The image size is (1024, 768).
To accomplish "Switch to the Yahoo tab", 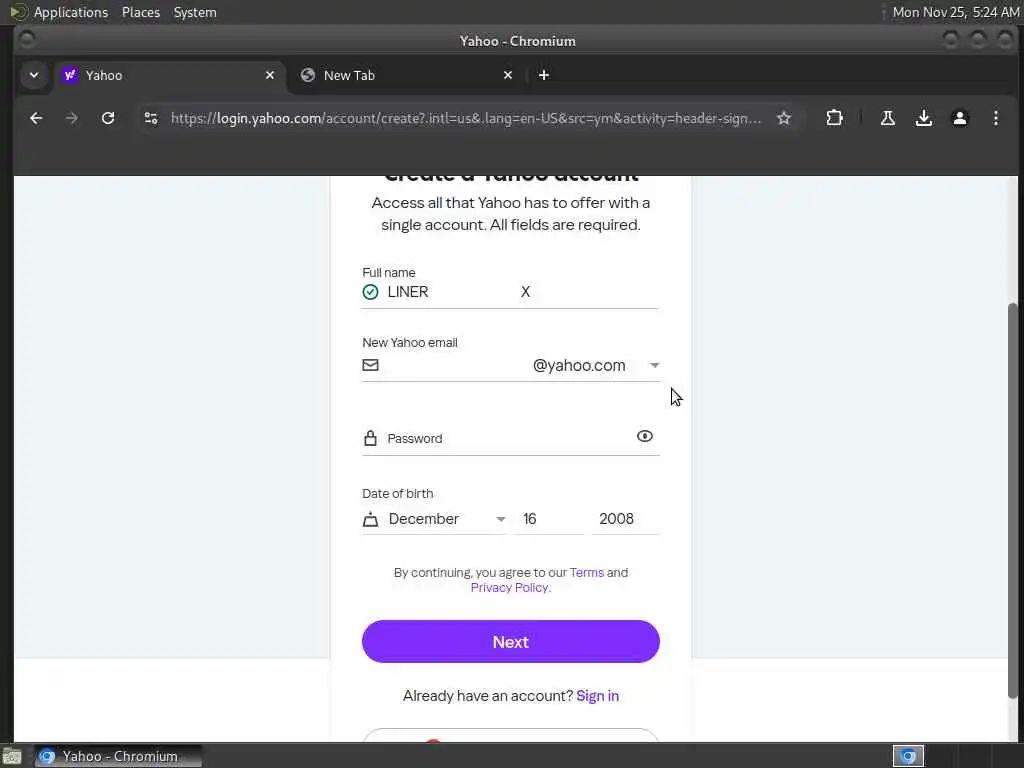I will [168, 75].
